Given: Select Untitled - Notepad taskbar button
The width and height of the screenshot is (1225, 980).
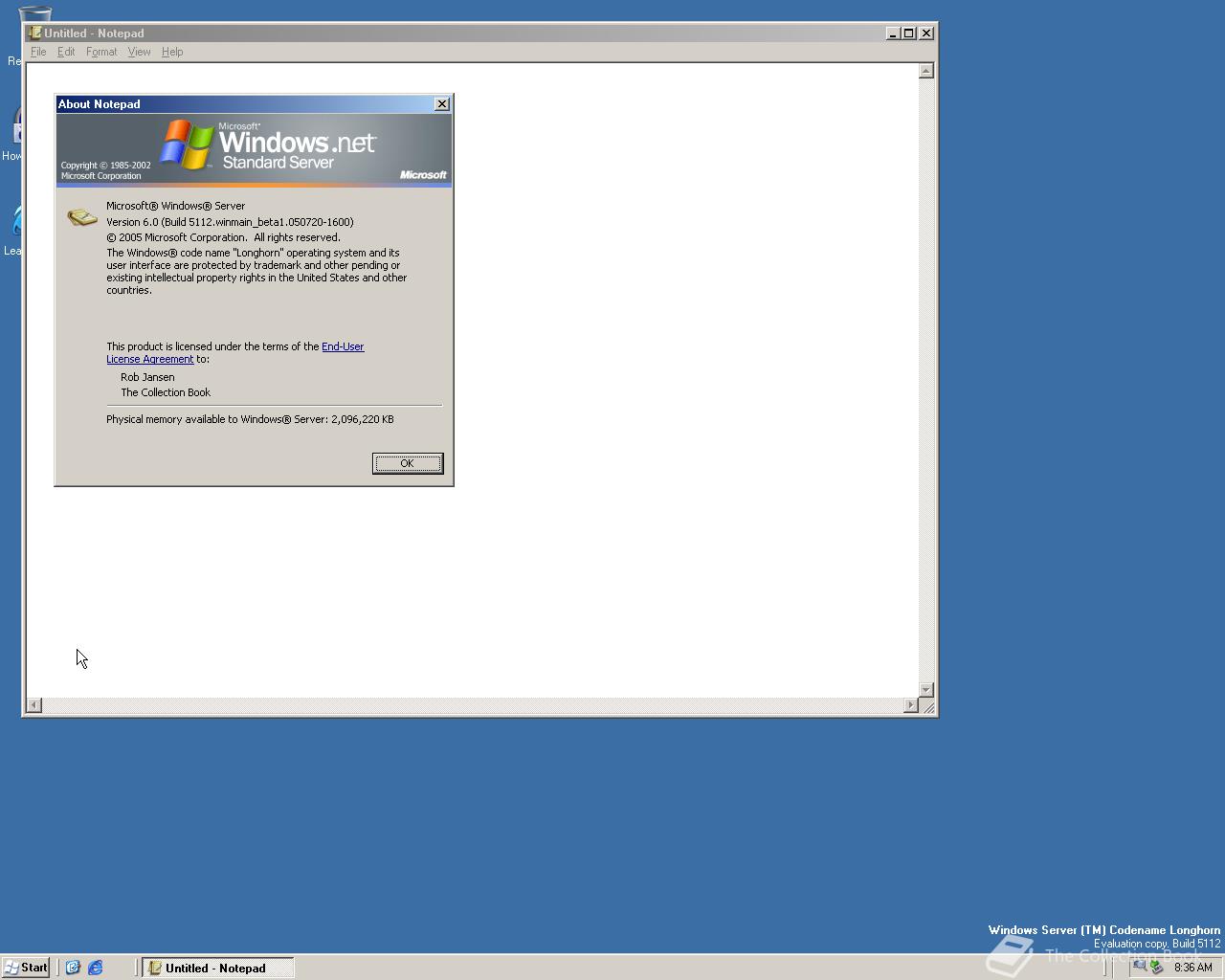Looking at the screenshot, I should [218, 968].
